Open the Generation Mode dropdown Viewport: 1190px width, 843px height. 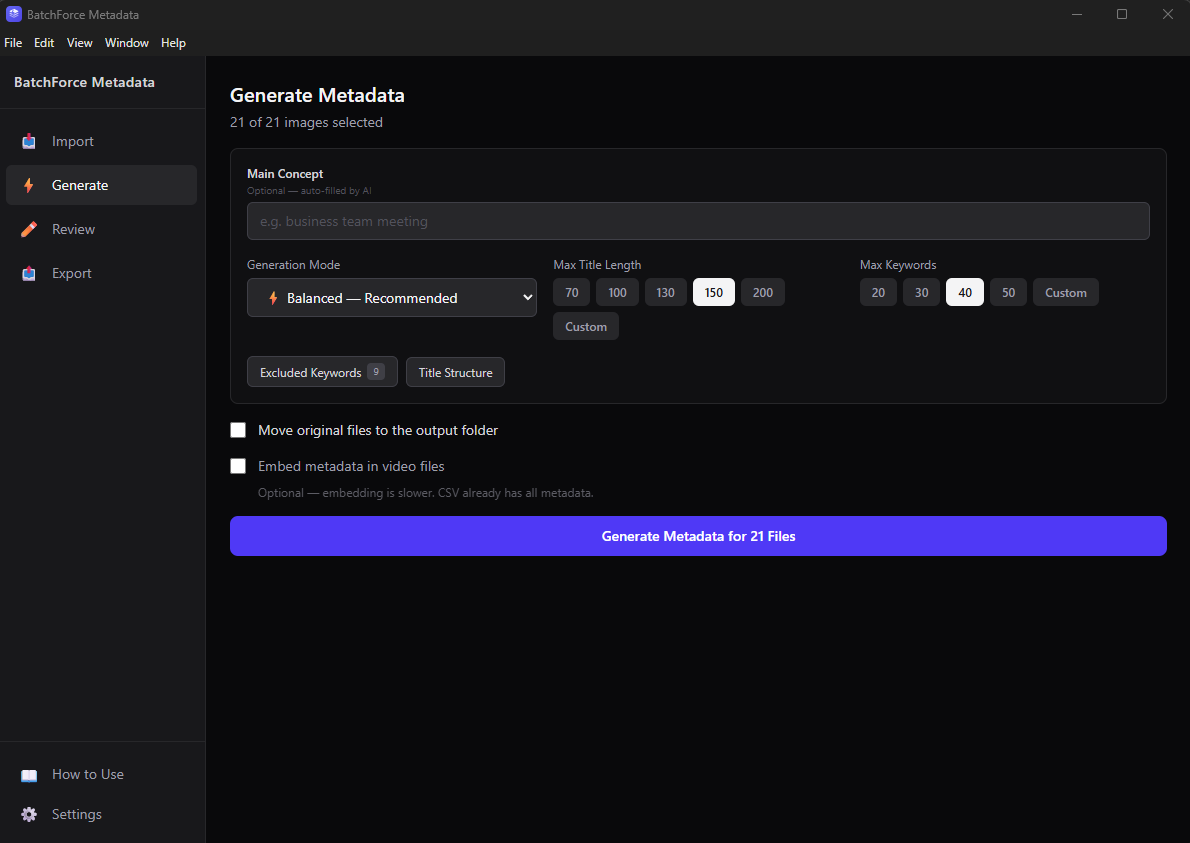click(x=391, y=297)
